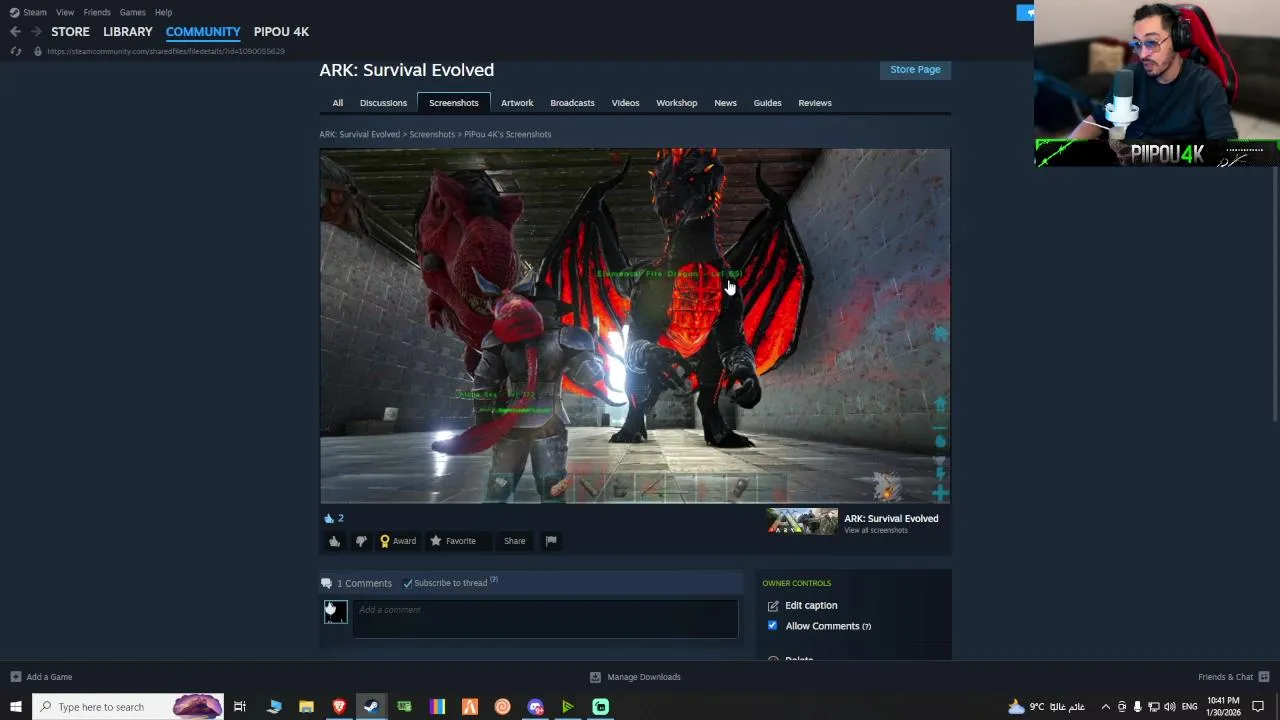Open Friends & Chat

pos(1234,677)
